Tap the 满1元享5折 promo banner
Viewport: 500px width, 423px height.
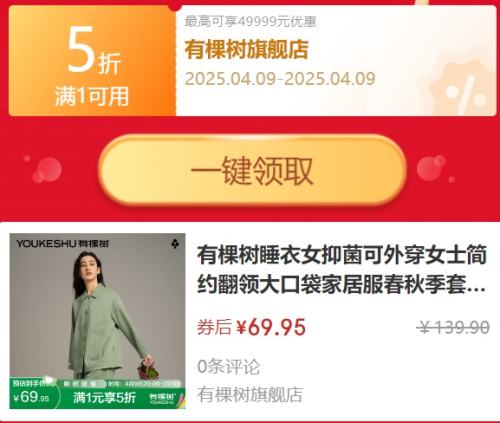click(x=104, y=397)
